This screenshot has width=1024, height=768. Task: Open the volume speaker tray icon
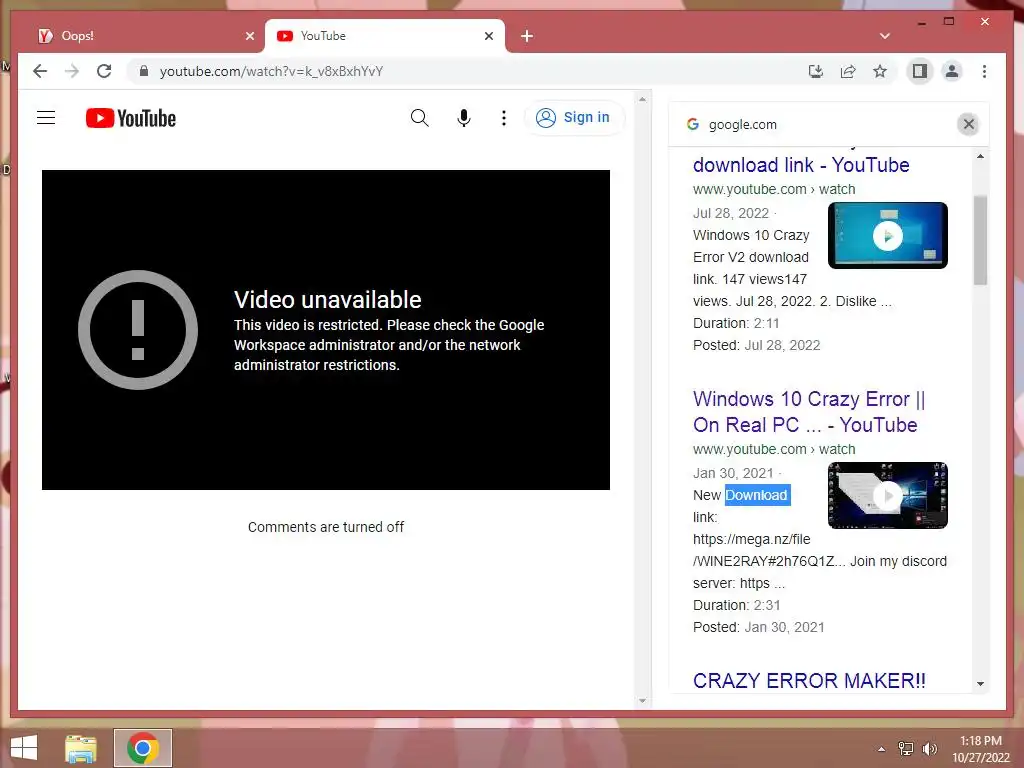pyautogui.click(x=929, y=749)
